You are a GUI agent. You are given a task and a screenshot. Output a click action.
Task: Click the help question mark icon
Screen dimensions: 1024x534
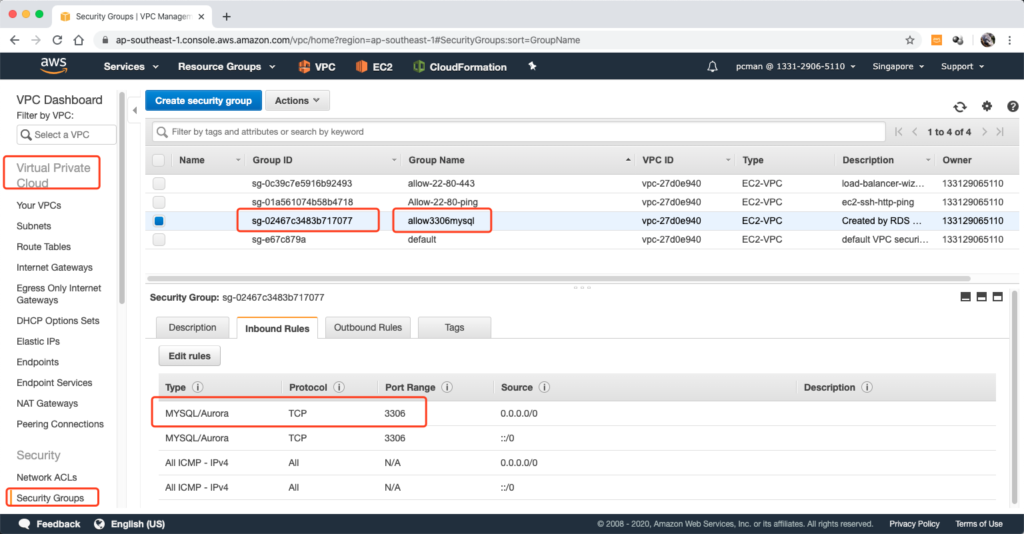click(1012, 107)
